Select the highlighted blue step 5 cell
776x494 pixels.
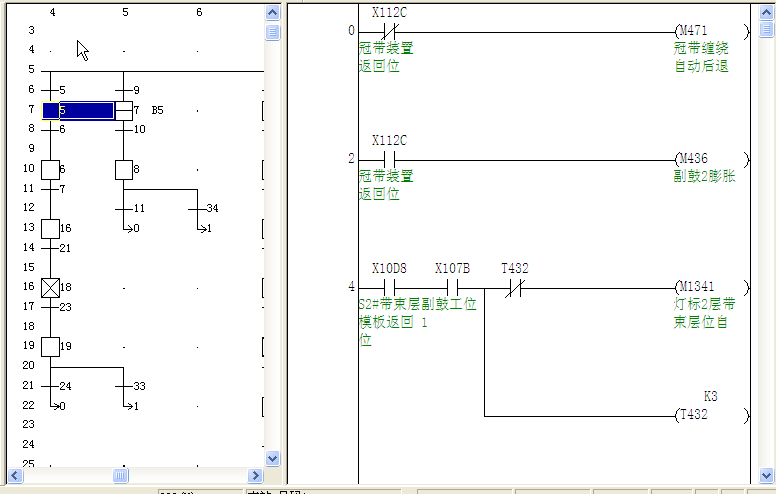pos(78,110)
